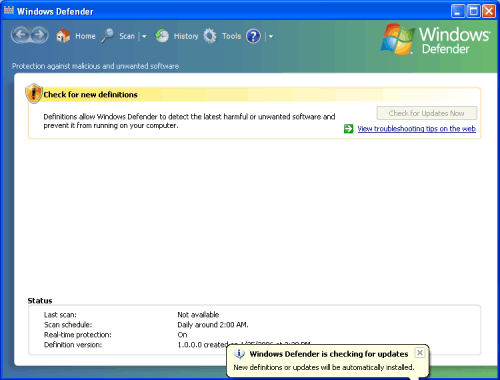Screen dimensions: 500x380
Task: Start a scan with the magnifier icon
Action: click(x=107, y=36)
